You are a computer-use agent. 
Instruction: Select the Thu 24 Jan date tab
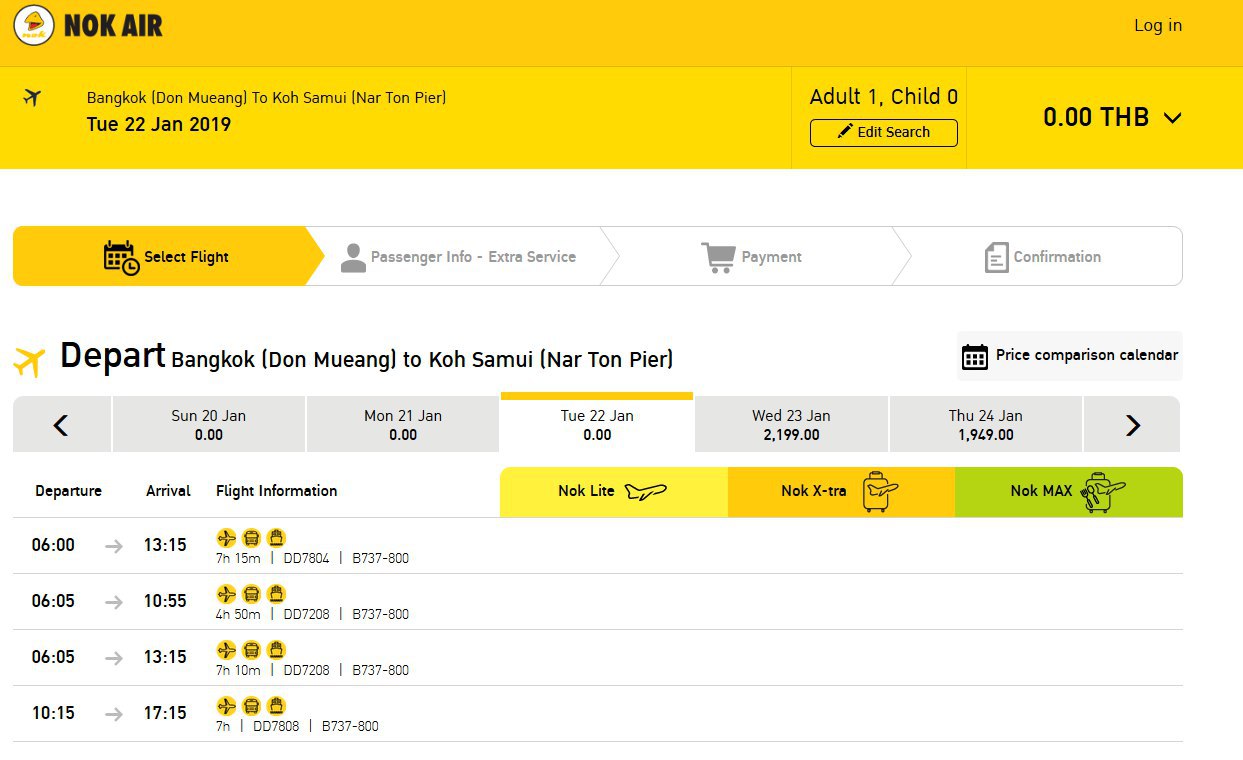click(985, 425)
